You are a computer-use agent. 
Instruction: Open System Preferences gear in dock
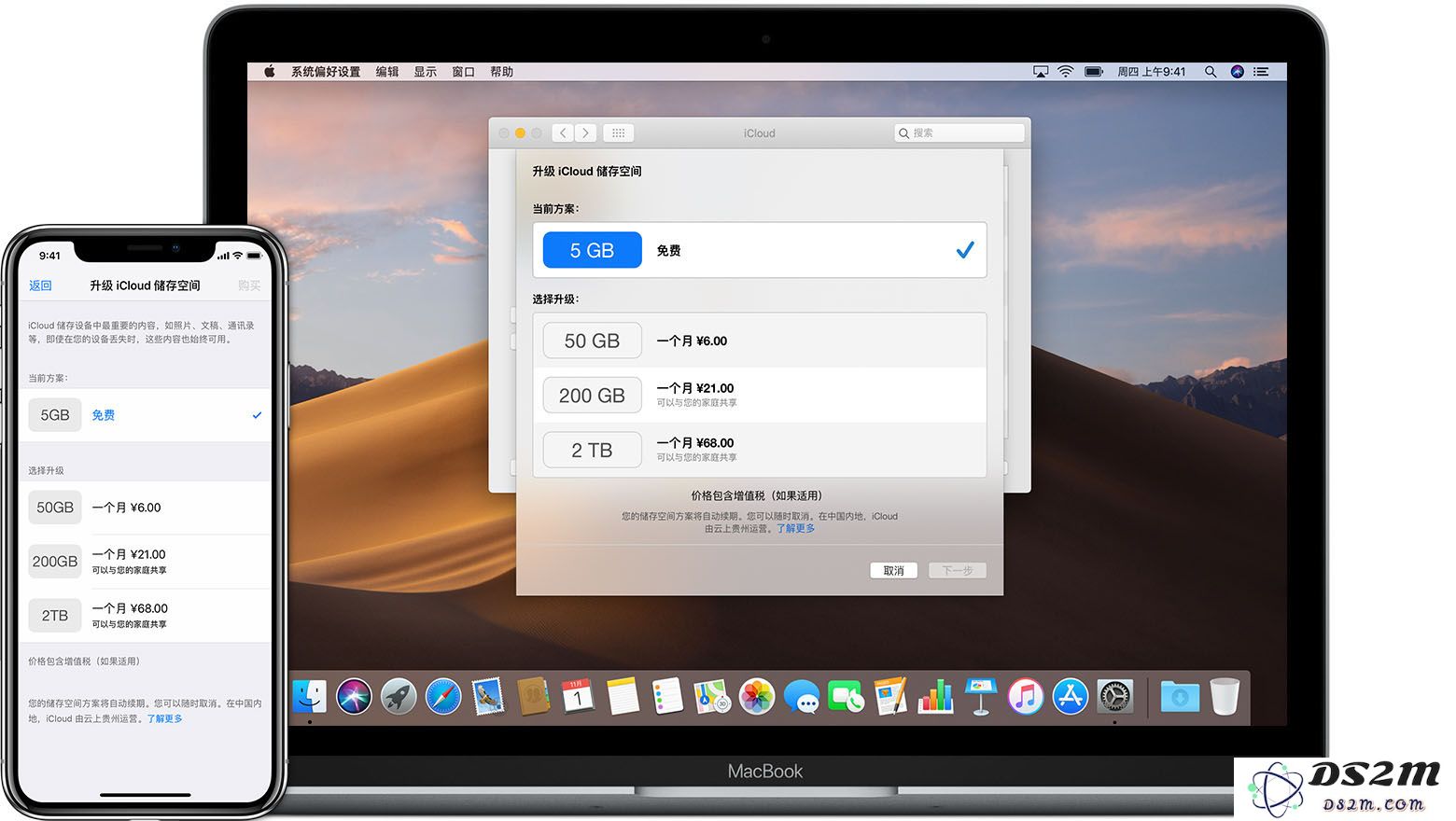1115,697
